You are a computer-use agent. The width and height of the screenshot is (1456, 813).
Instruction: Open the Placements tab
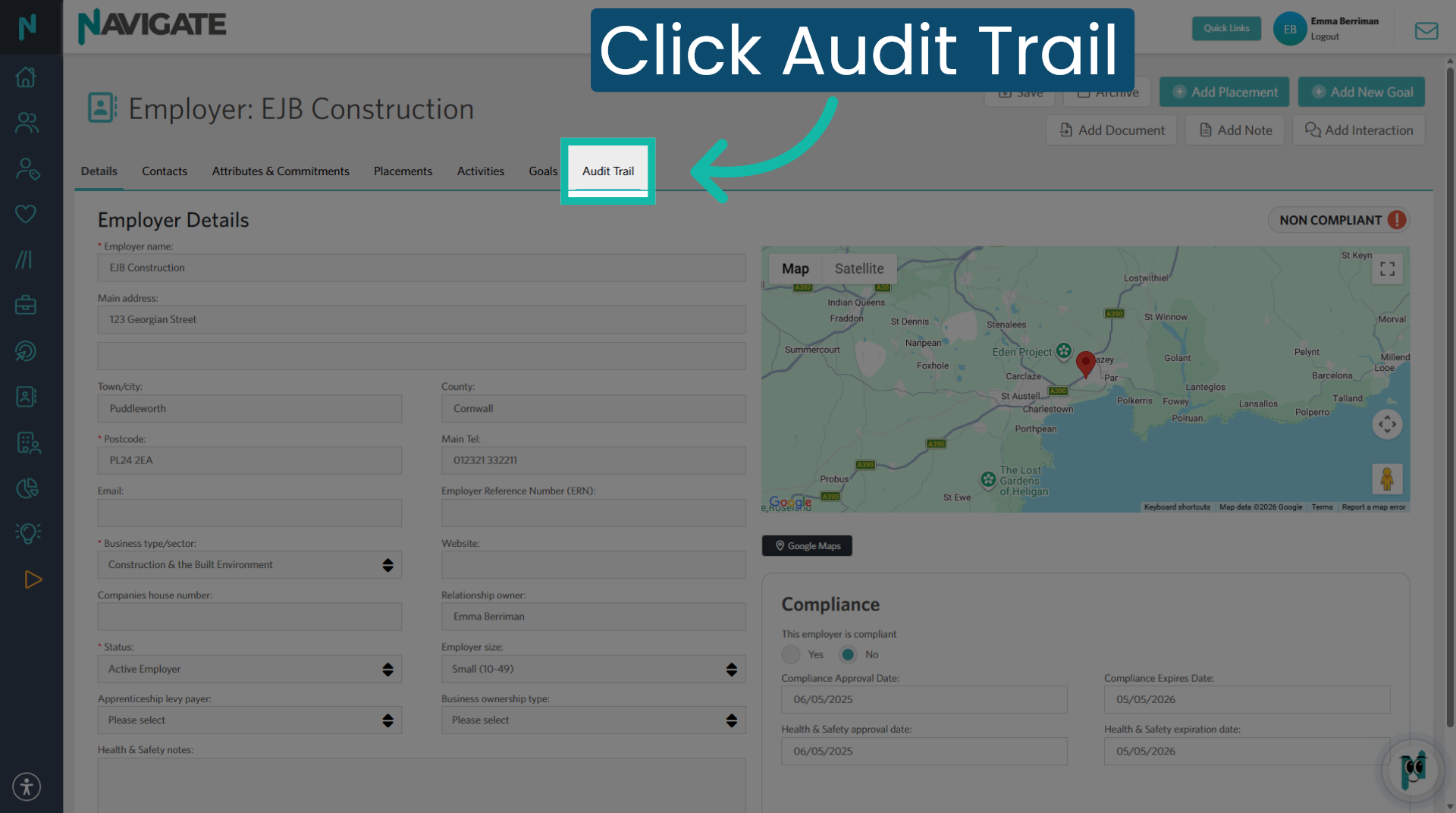[x=403, y=171]
